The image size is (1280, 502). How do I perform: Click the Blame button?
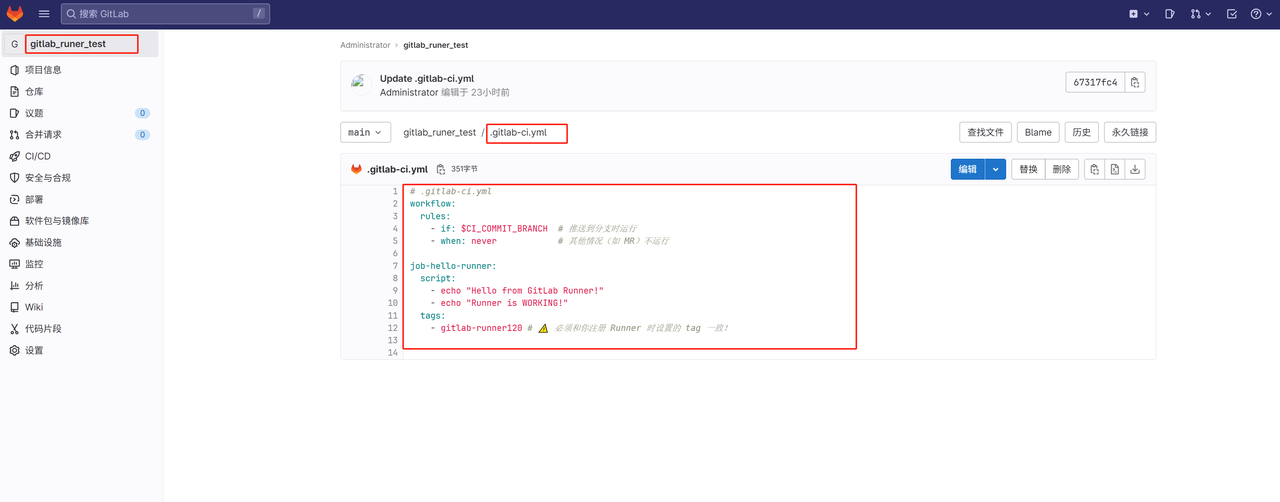point(1038,132)
